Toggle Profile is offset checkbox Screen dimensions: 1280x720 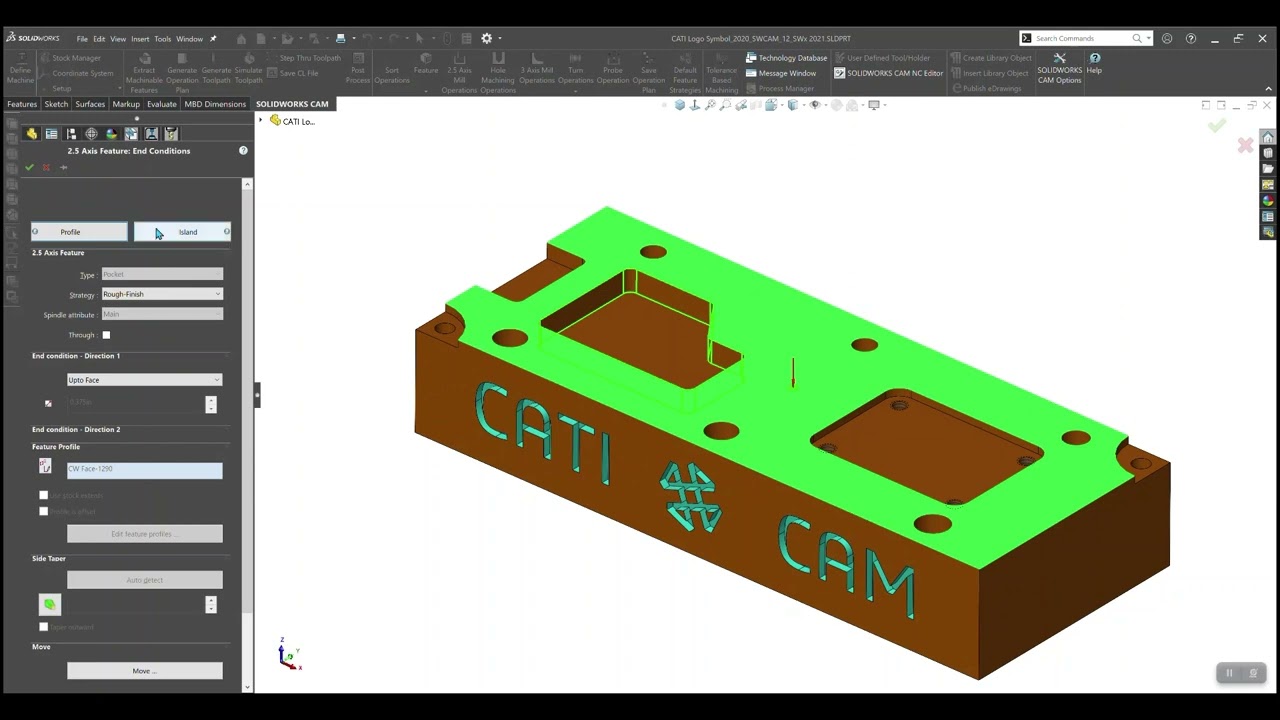[x=43, y=511]
